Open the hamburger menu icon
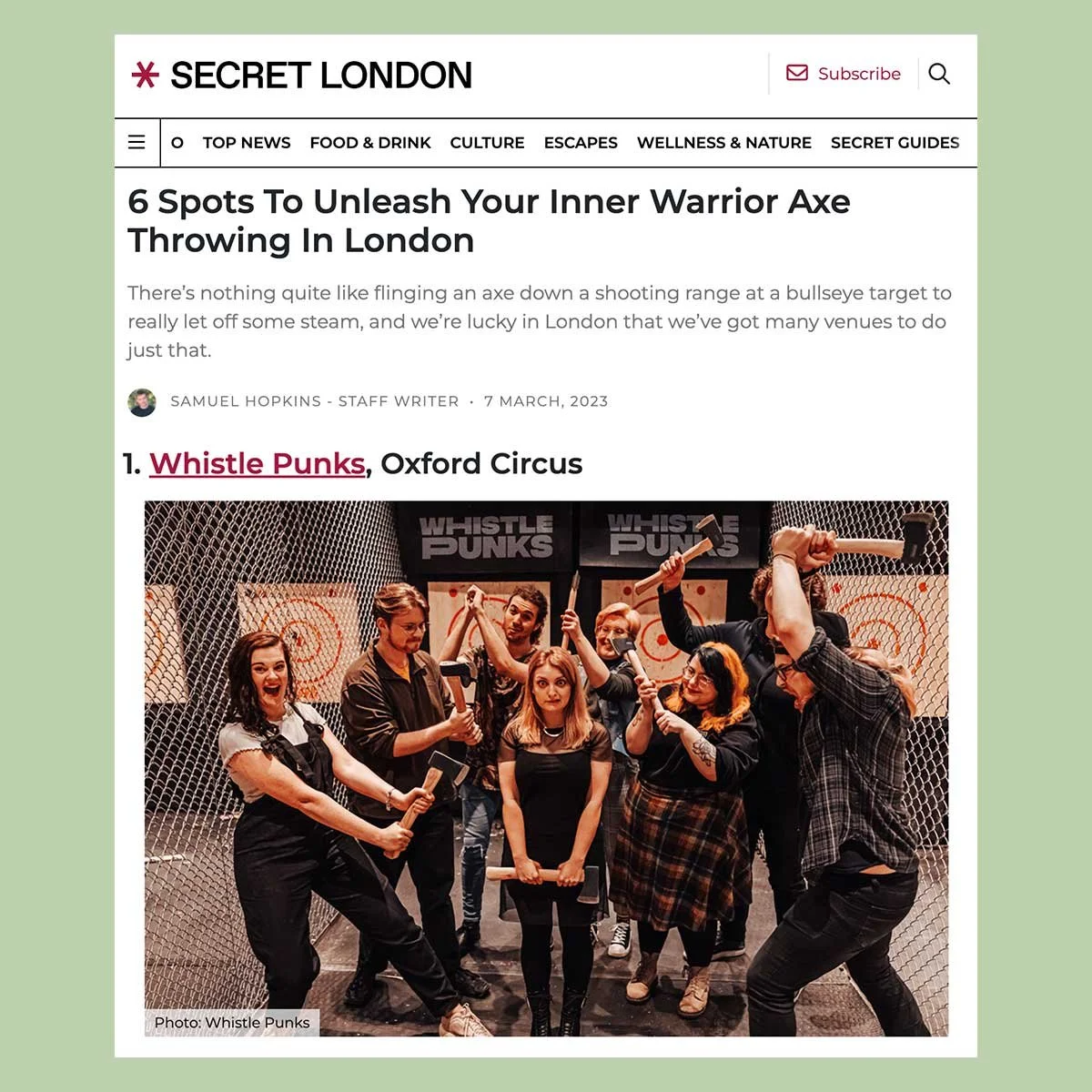Viewport: 1092px width, 1092px height. coord(136,142)
